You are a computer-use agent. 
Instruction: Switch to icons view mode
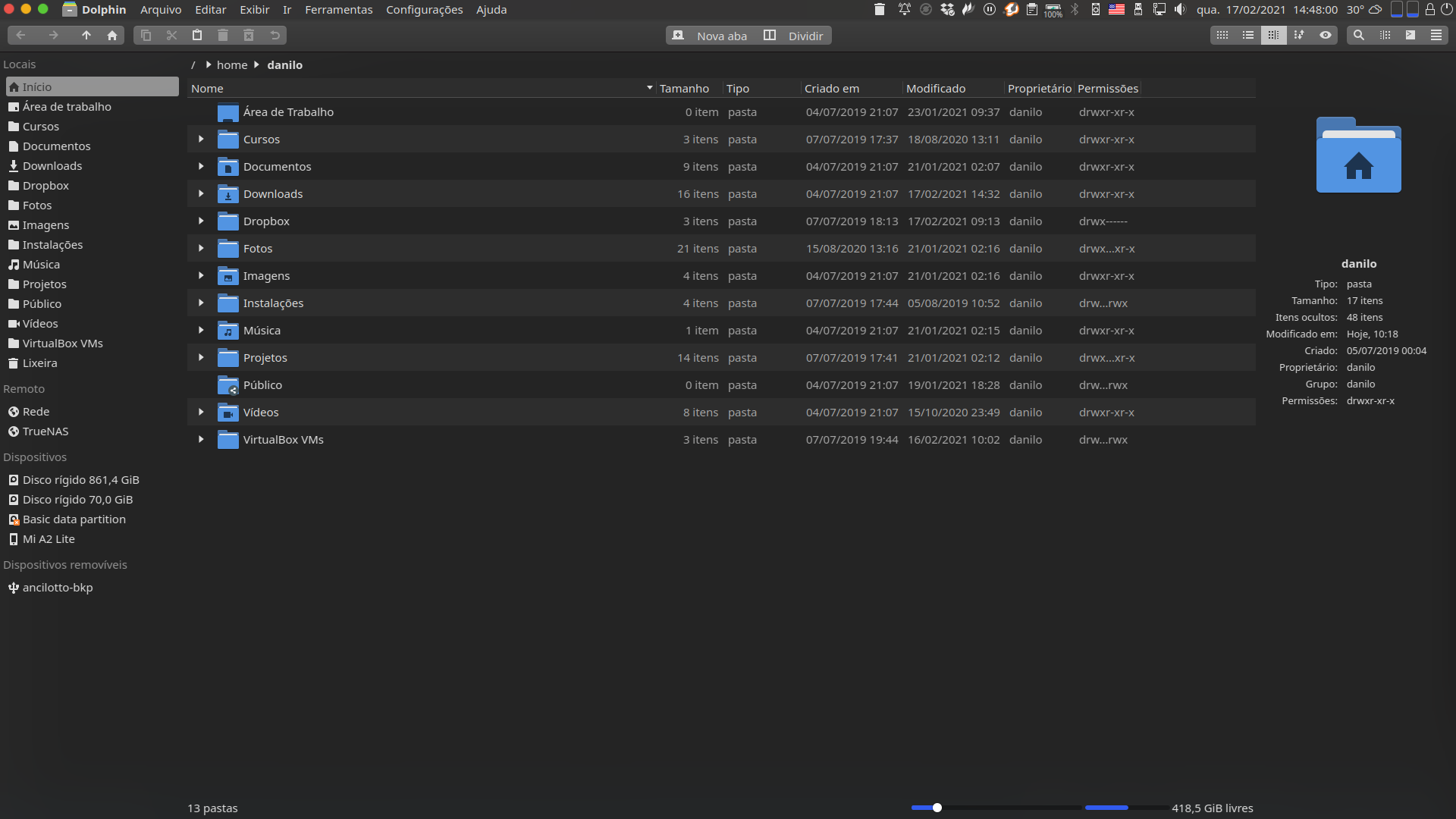tap(1222, 36)
